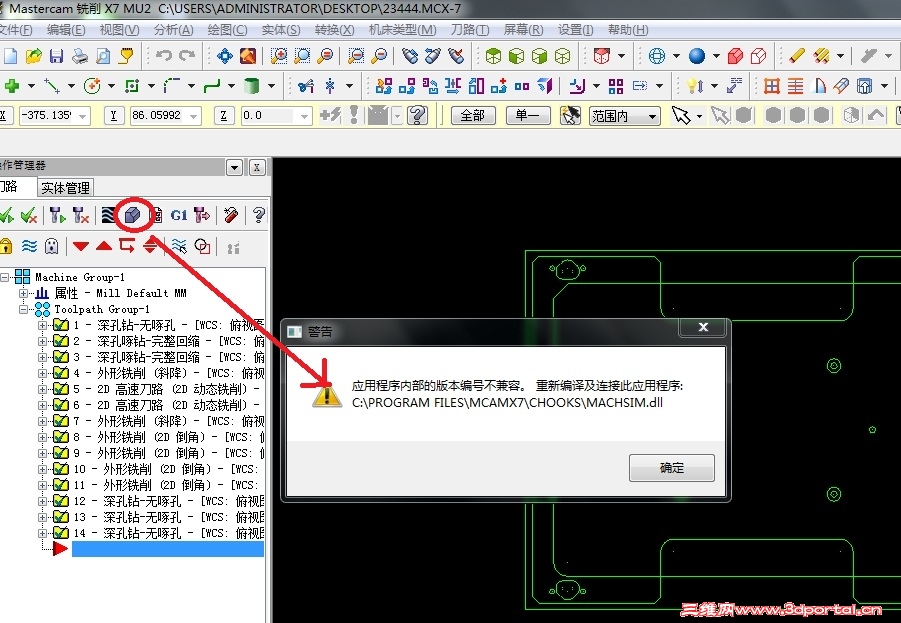Click the New file icon

click(x=10, y=56)
